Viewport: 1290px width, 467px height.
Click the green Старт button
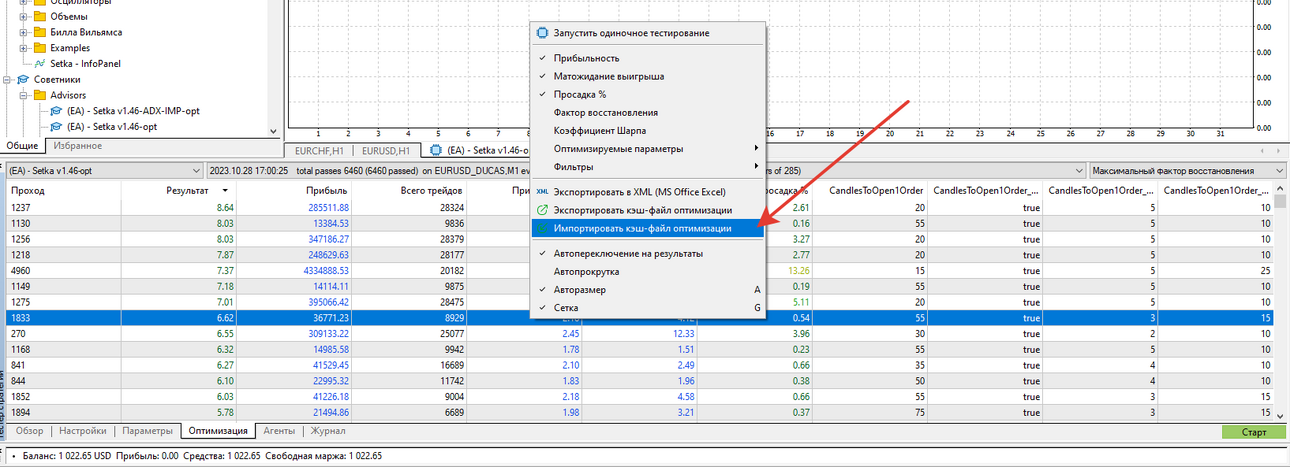coord(1253,432)
